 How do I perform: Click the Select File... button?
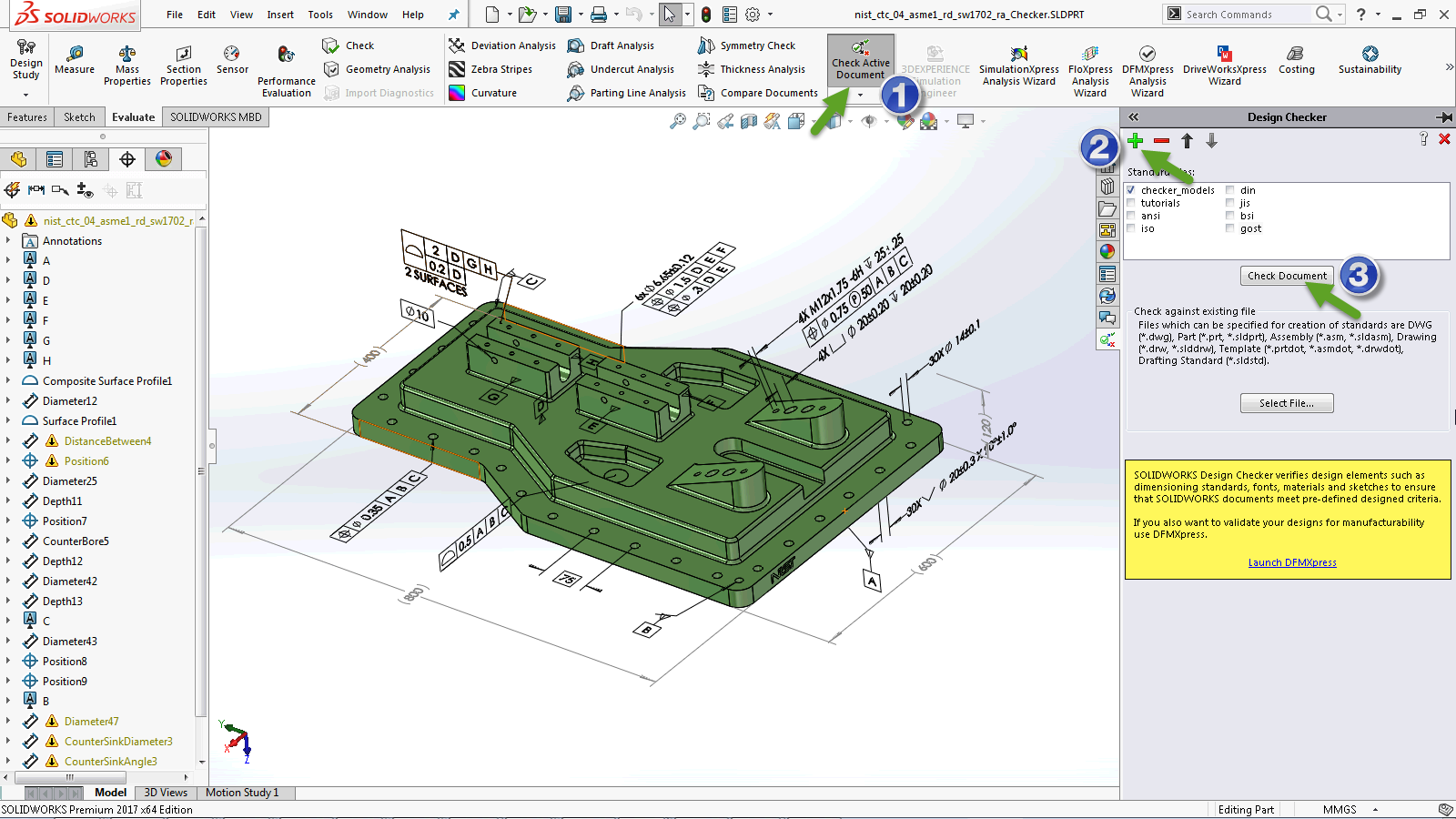click(1287, 403)
